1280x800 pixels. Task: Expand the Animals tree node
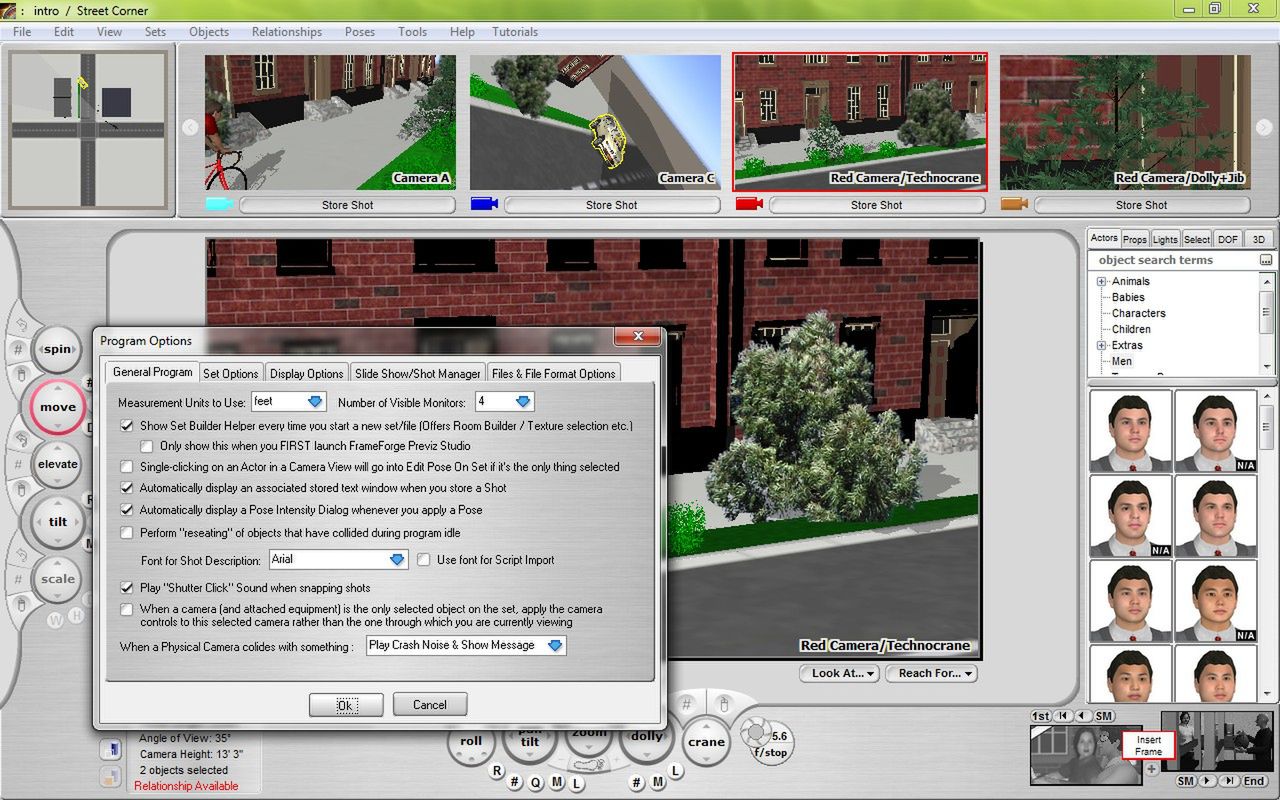(1101, 282)
